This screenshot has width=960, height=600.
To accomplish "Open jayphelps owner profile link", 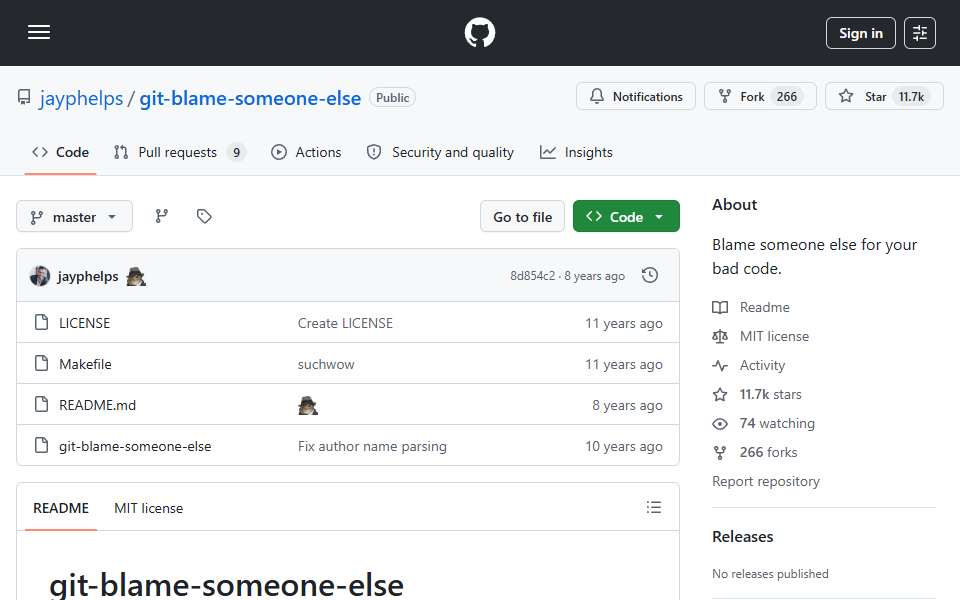I will click(x=81, y=98).
